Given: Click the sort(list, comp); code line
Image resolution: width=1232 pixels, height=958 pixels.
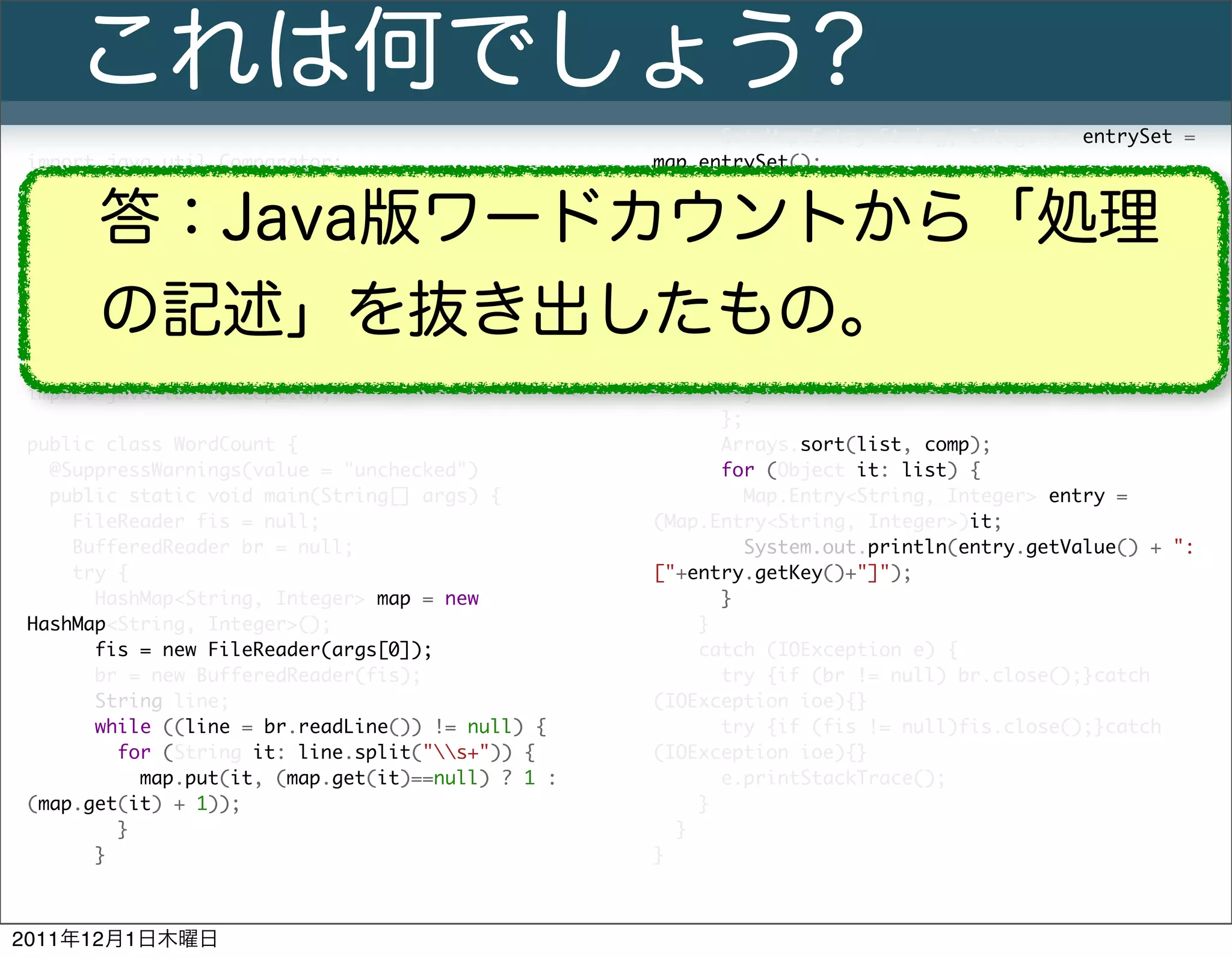Looking at the screenshot, I should click(x=895, y=445).
